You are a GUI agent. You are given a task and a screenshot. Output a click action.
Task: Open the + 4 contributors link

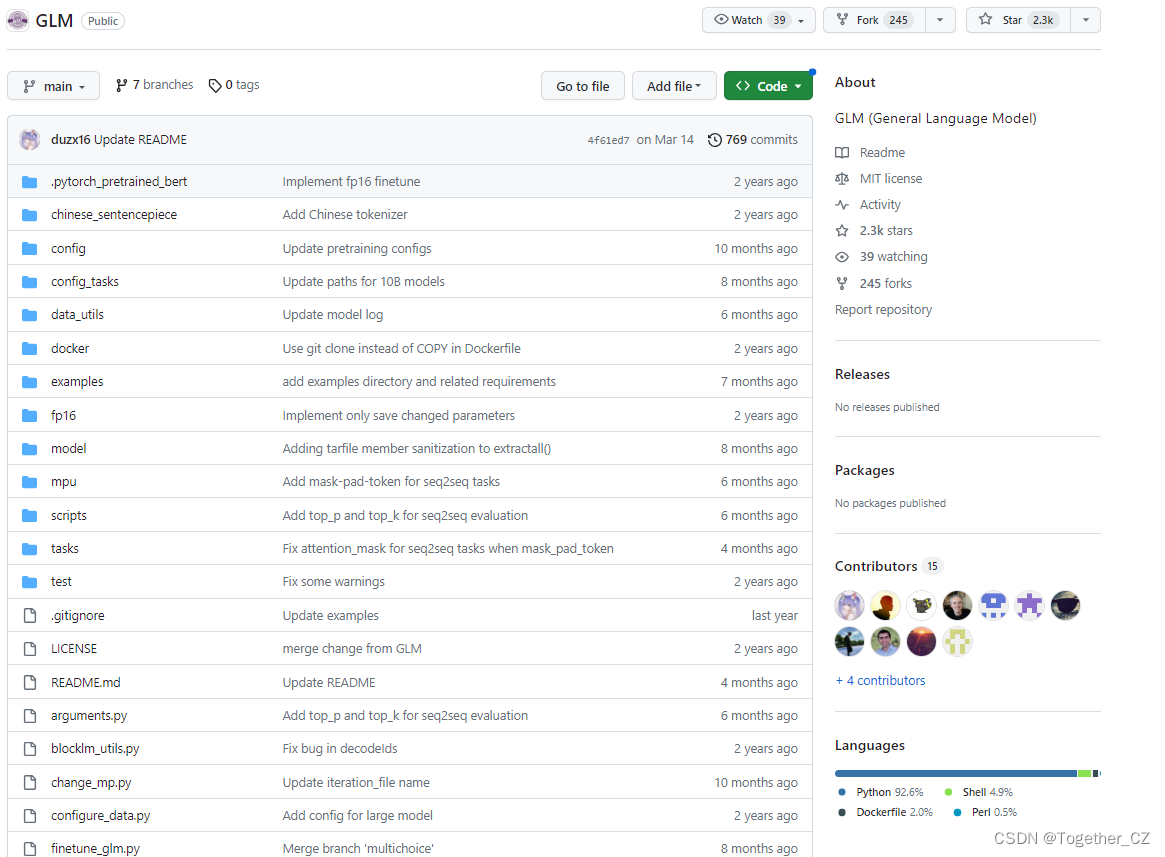coord(880,680)
